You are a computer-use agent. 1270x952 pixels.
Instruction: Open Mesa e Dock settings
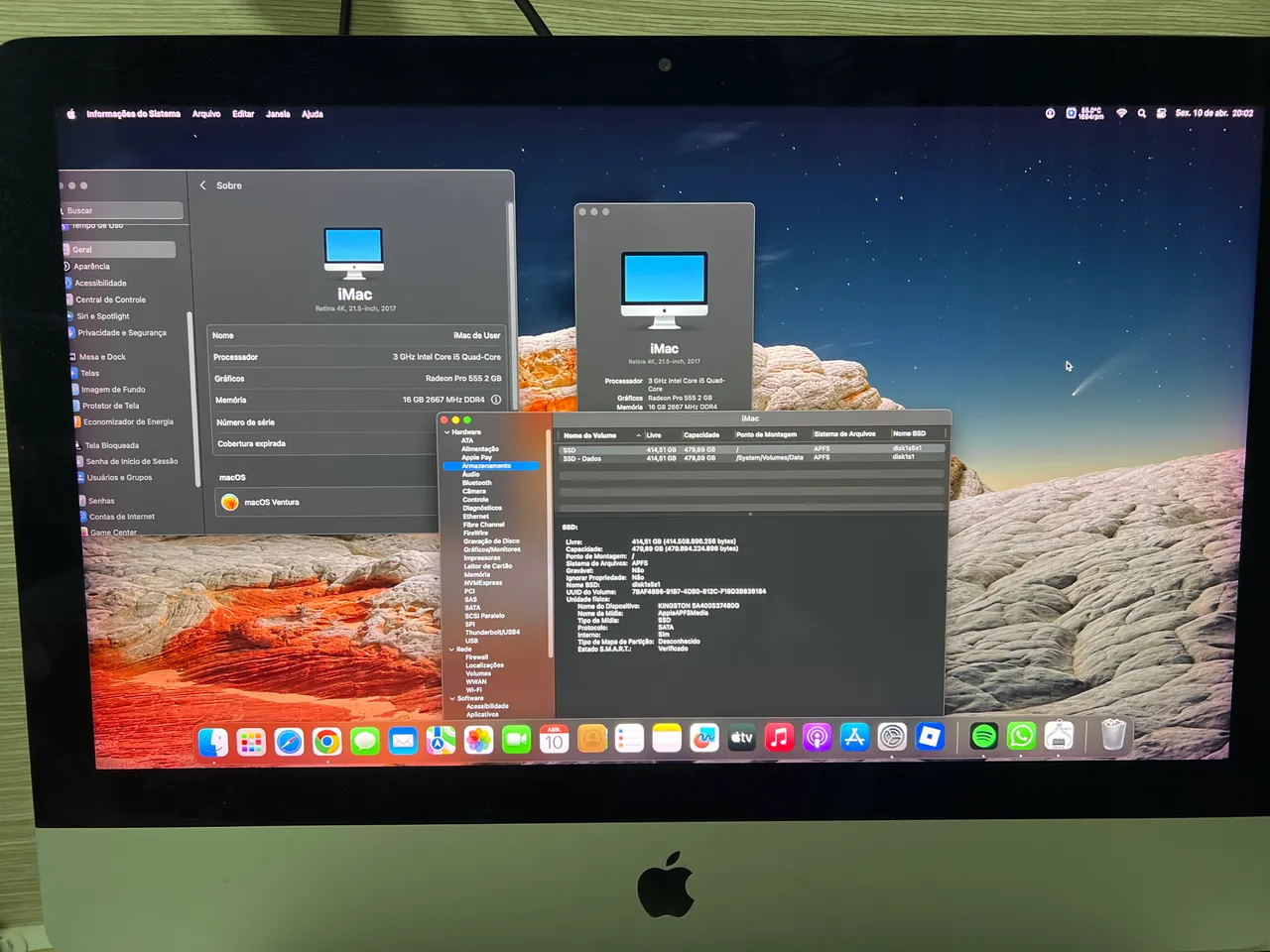102,357
